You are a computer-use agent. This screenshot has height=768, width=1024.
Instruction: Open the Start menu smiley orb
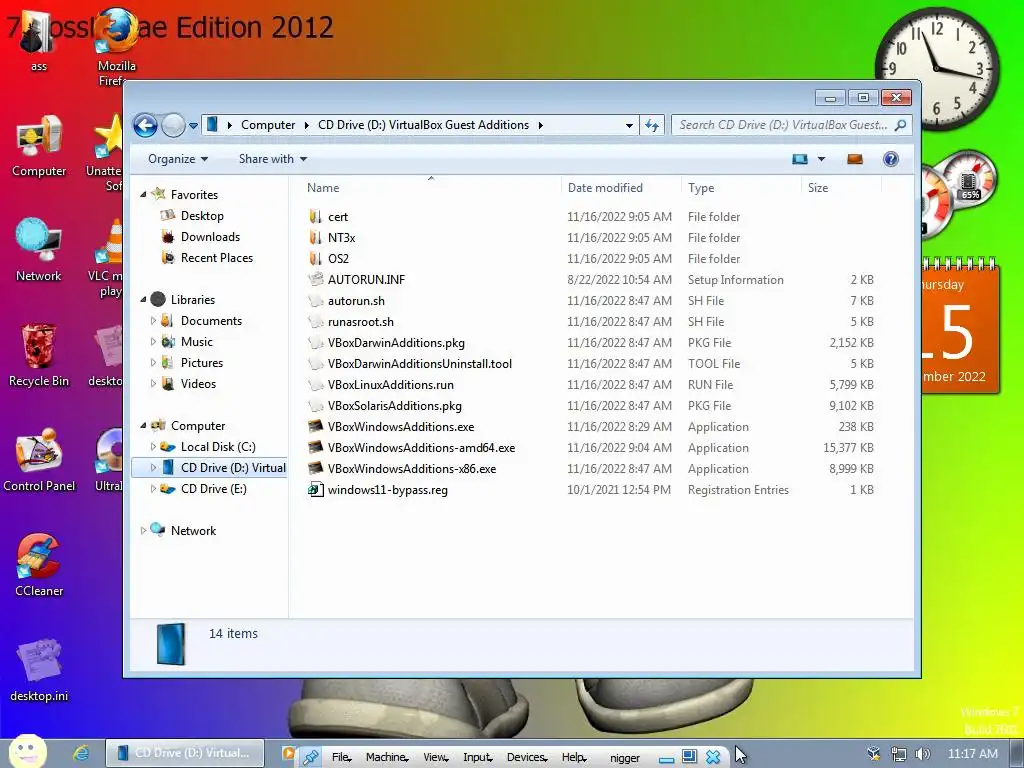click(27, 753)
